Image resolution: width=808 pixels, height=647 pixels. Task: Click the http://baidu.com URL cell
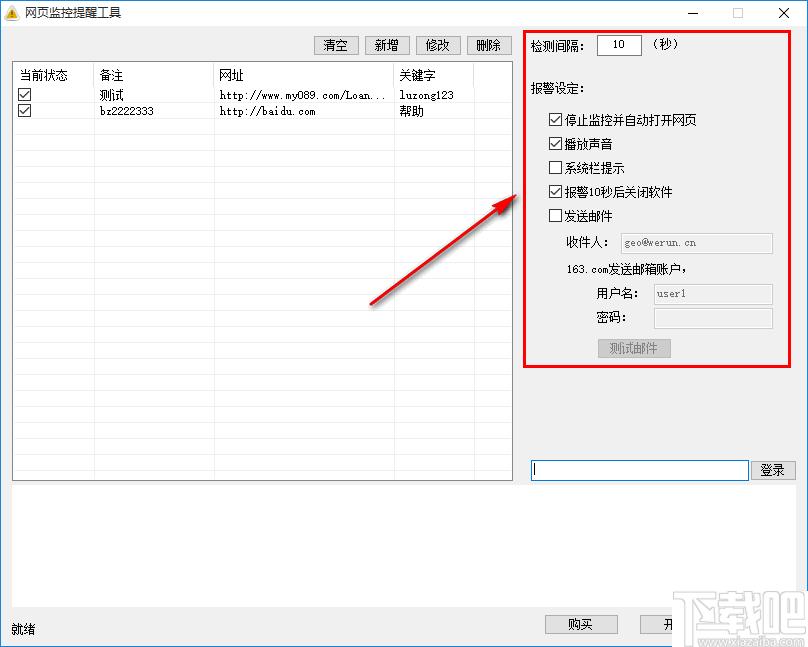click(x=304, y=111)
